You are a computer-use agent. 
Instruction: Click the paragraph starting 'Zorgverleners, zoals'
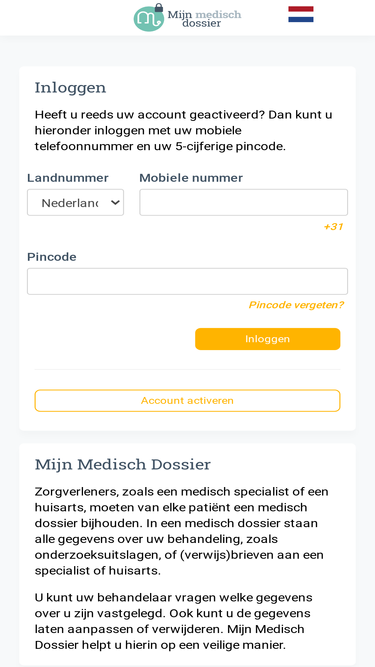tap(182, 531)
